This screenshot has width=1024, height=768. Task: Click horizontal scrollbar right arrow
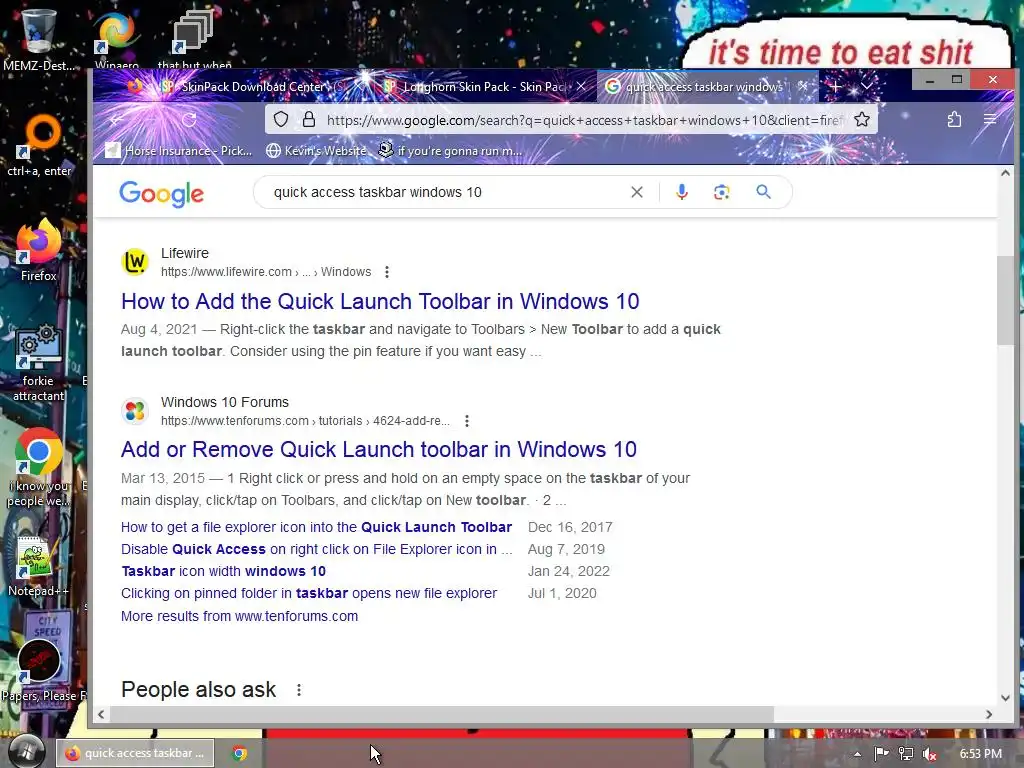click(989, 714)
